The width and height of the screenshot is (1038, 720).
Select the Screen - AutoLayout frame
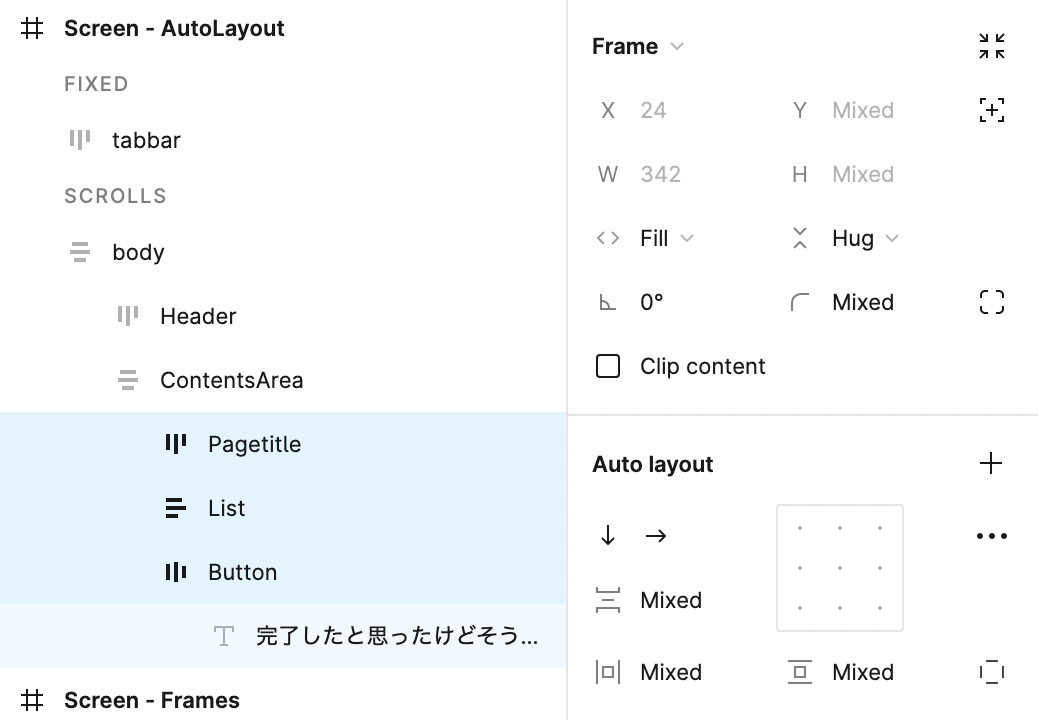(174, 28)
